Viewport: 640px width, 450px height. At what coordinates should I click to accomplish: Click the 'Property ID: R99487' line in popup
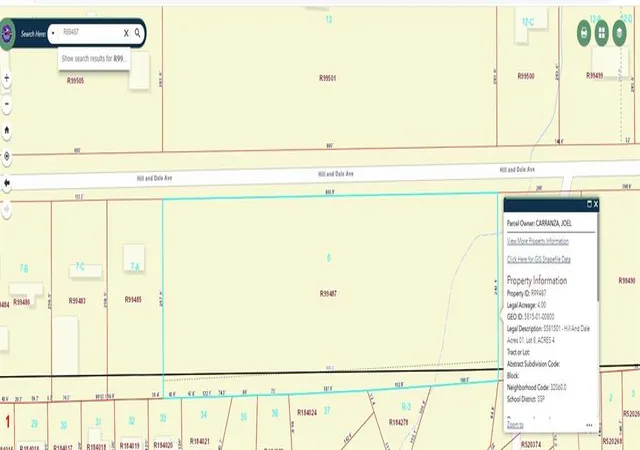tap(527, 293)
